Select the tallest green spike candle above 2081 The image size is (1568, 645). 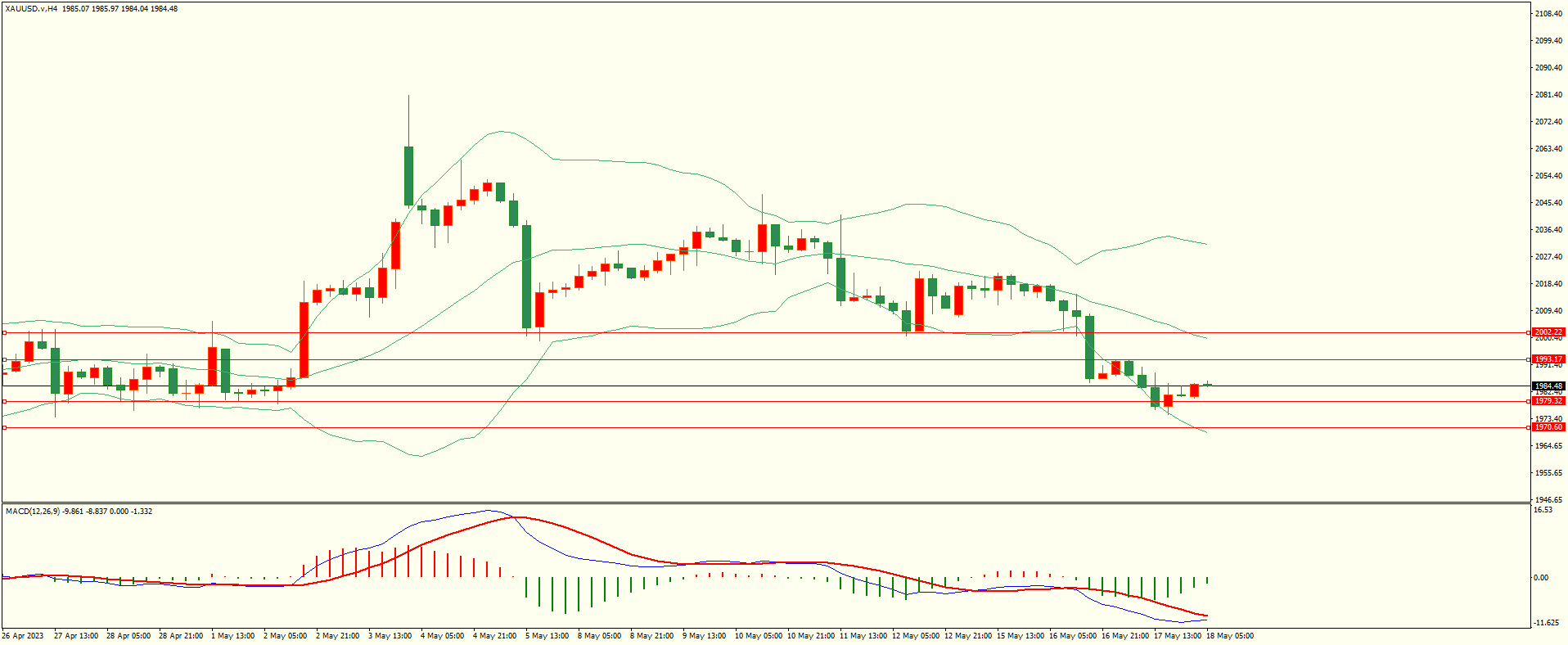[408, 175]
